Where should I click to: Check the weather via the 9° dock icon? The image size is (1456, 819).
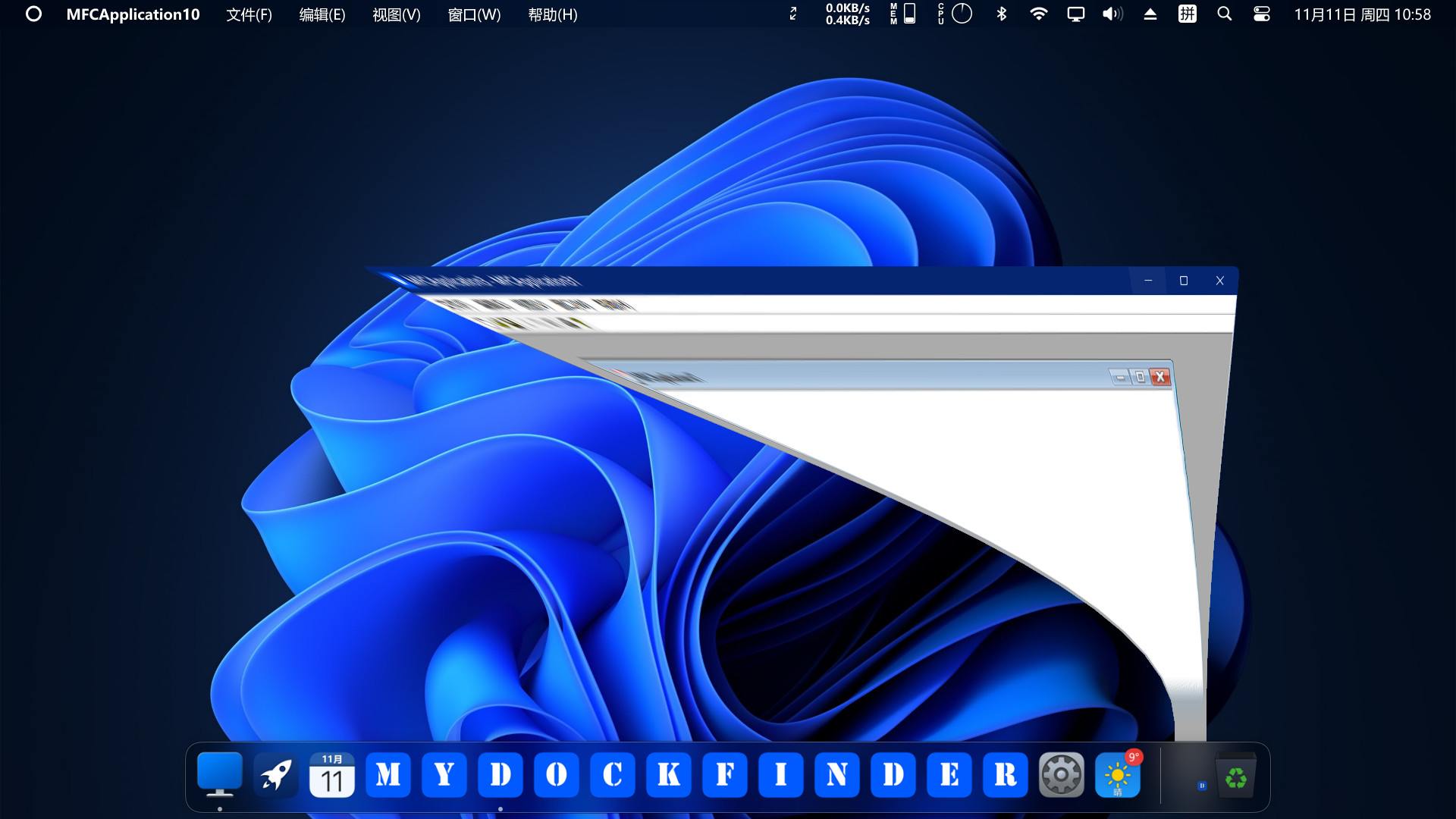[1118, 775]
